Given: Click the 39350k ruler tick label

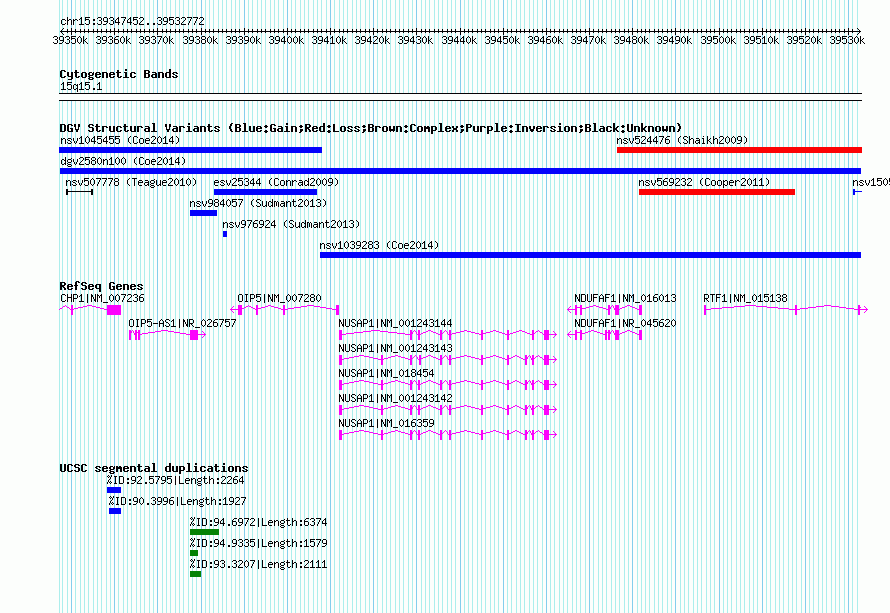Looking at the screenshot, I should pos(70,40).
